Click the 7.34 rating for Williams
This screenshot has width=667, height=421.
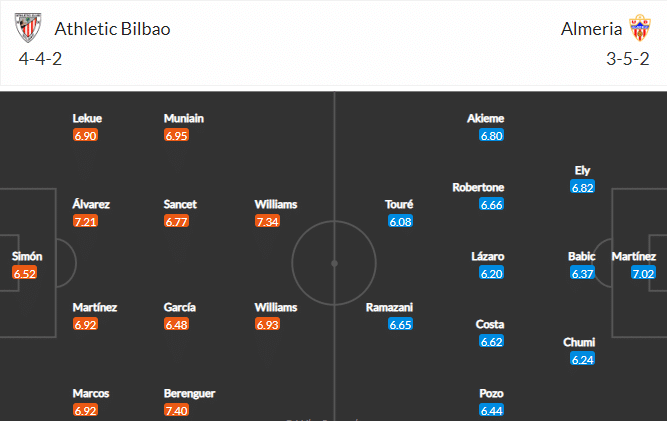click(268, 222)
